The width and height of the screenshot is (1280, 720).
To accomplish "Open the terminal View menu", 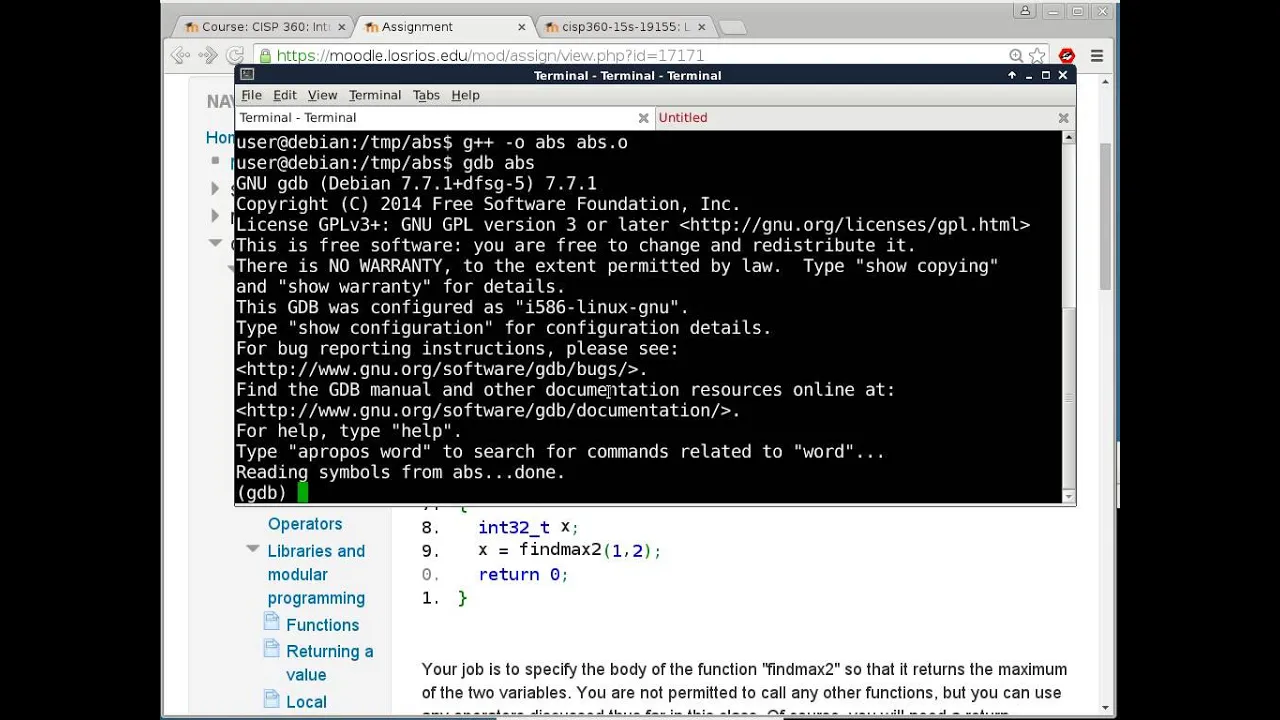I will 322,95.
